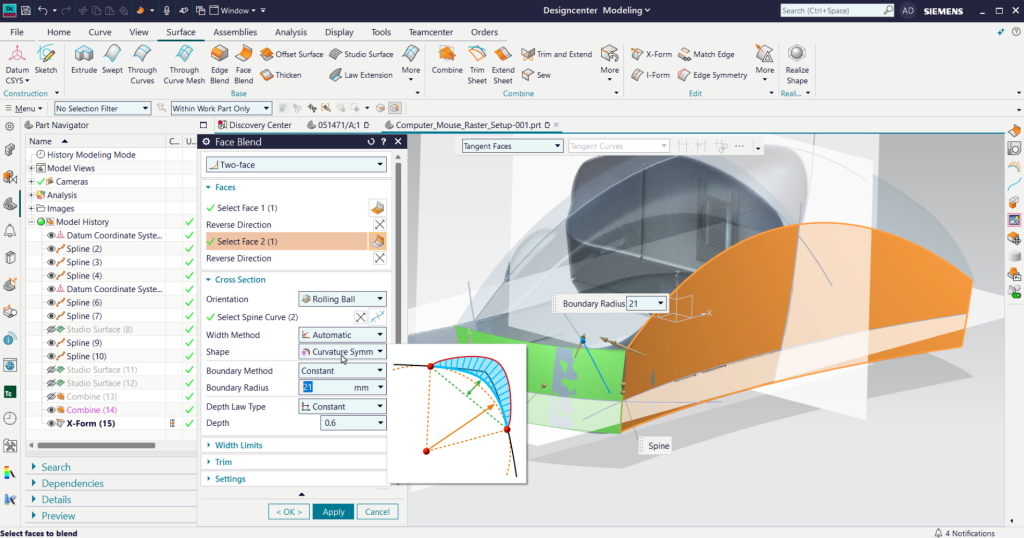Image resolution: width=1024 pixels, height=538 pixels.
Task: Open the Menu button
Action: point(24,108)
